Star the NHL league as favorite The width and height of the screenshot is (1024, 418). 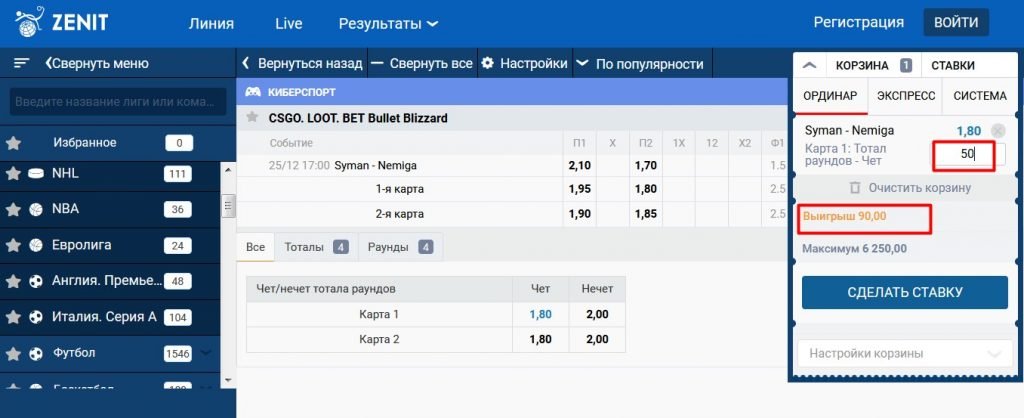(13, 173)
